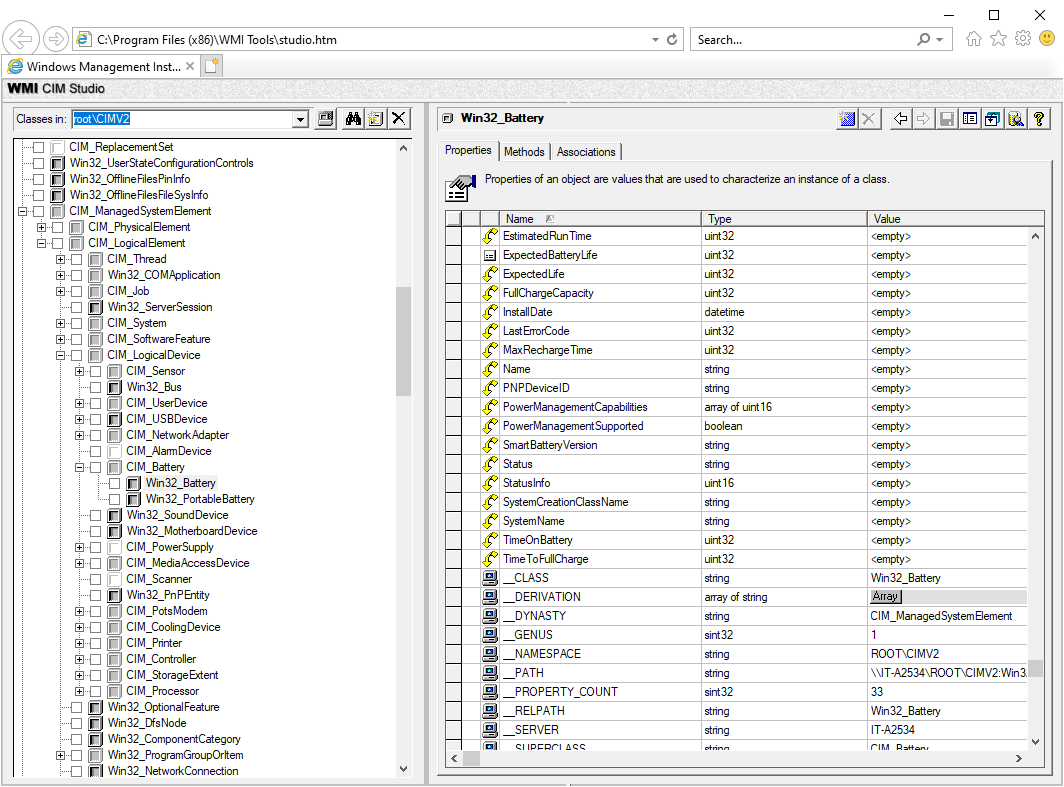Click the instances list view icon
This screenshot has height=787, width=1064.
(x=970, y=119)
